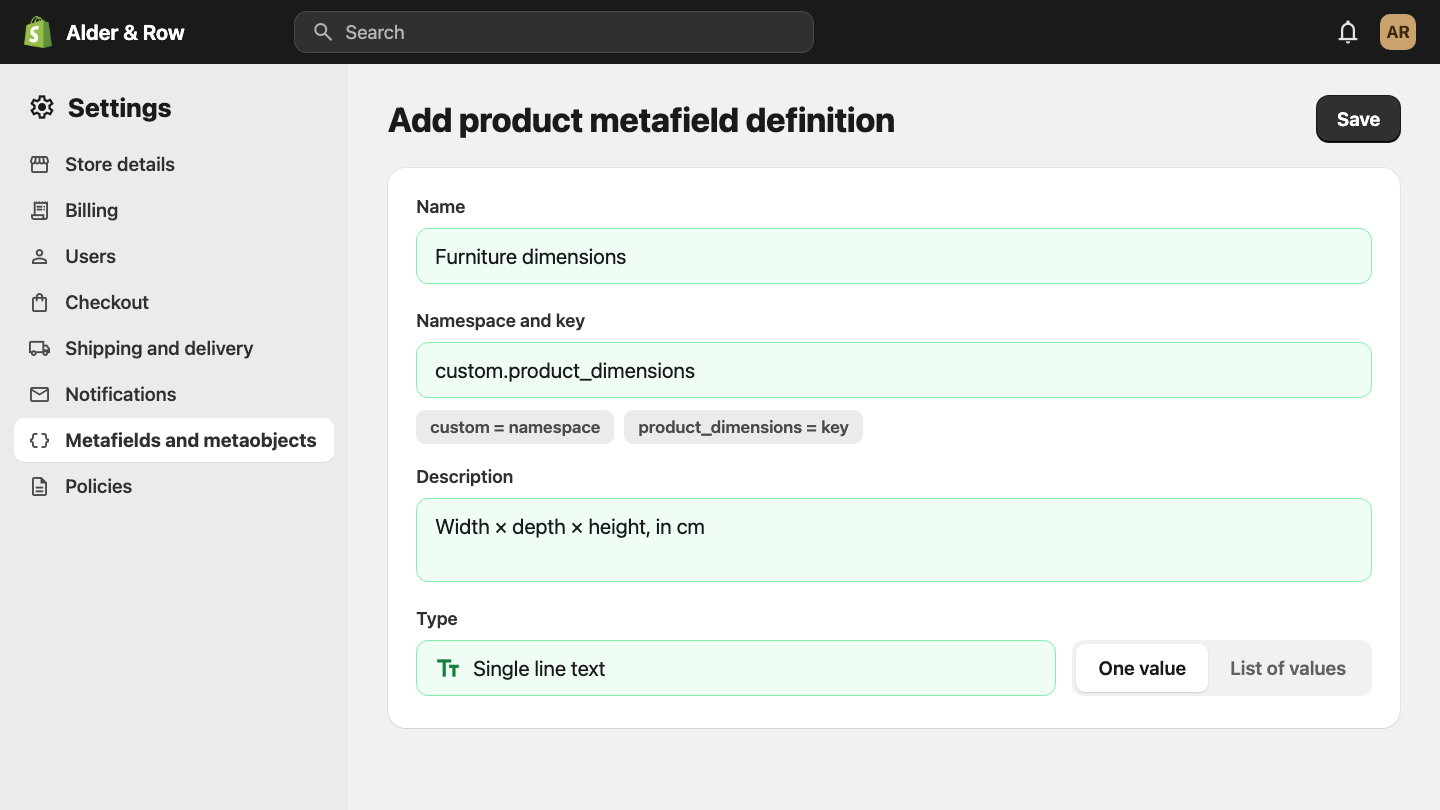Click the Users person icon
This screenshot has width=1440, height=810.
point(40,256)
